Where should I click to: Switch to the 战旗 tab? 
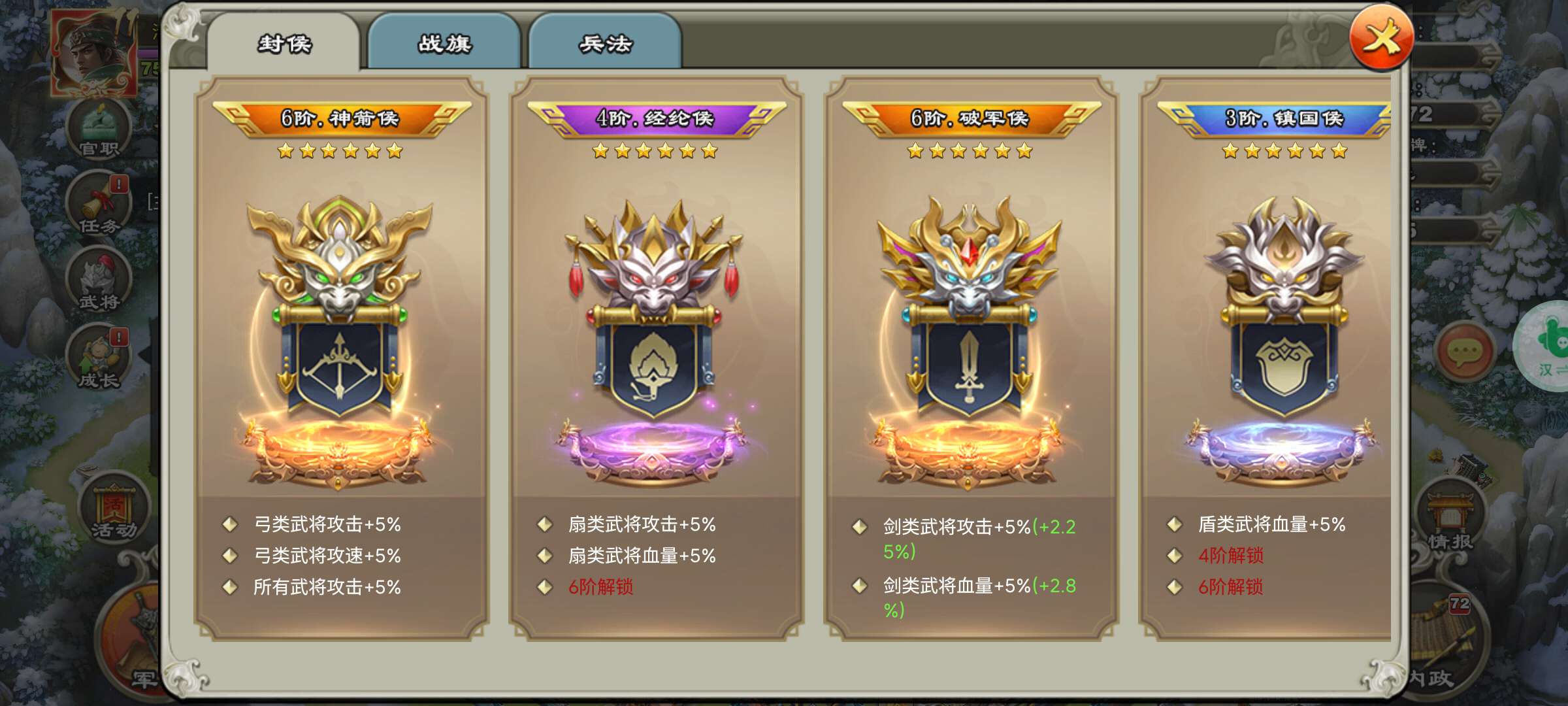pyautogui.click(x=444, y=43)
